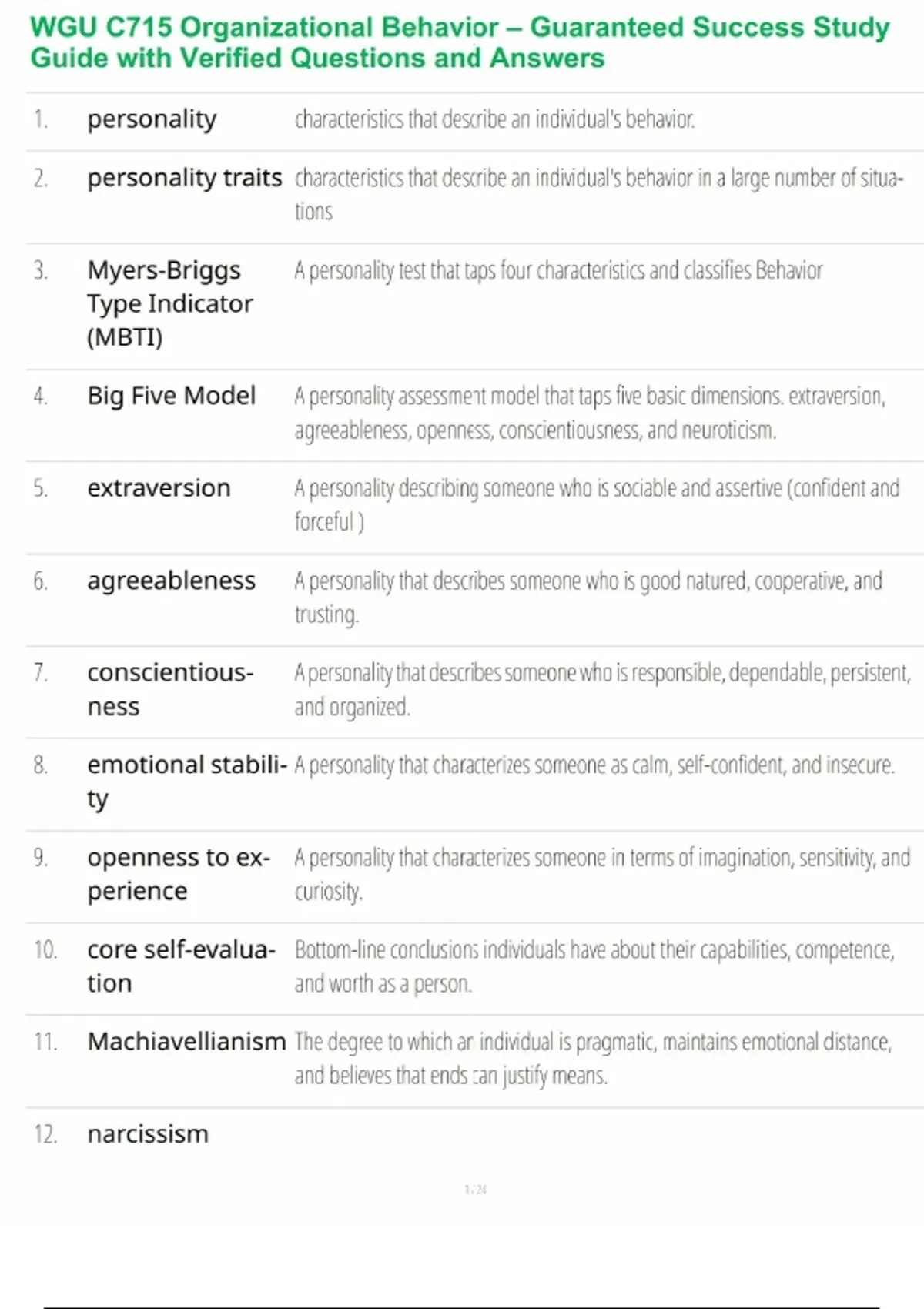Click the extraversion definition text
The width and height of the screenshot is (924, 1309).
pos(597,504)
